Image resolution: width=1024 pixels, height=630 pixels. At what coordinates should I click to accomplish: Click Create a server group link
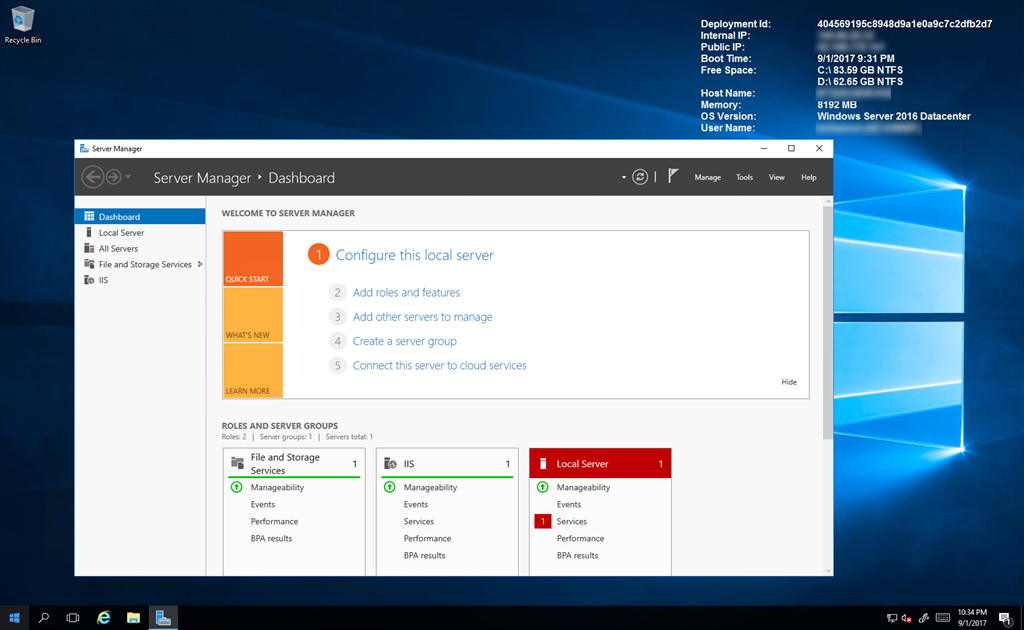point(404,341)
